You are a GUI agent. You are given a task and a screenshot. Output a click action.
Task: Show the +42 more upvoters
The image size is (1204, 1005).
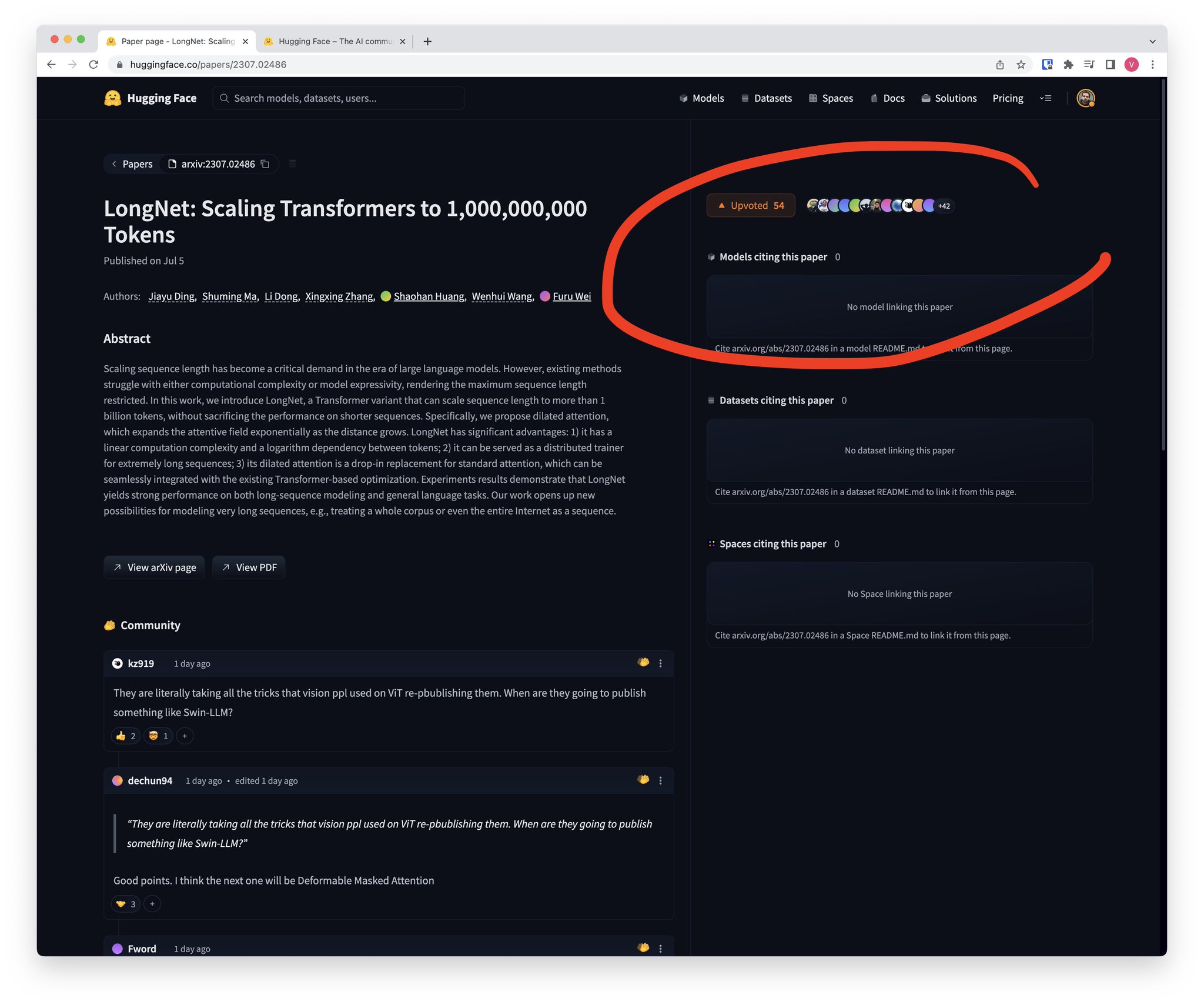(x=944, y=206)
